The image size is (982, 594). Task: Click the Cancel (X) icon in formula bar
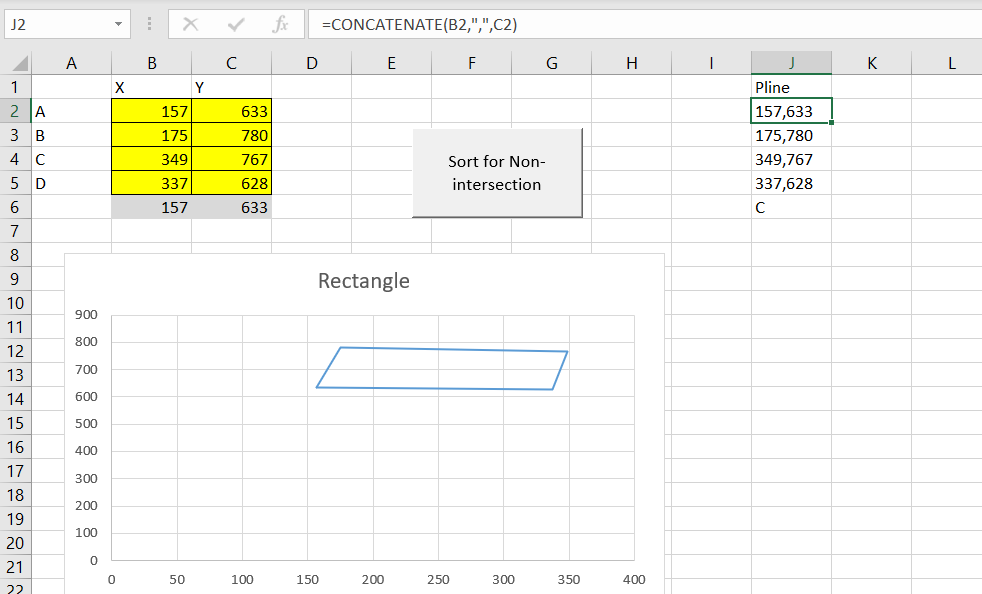coord(190,24)
